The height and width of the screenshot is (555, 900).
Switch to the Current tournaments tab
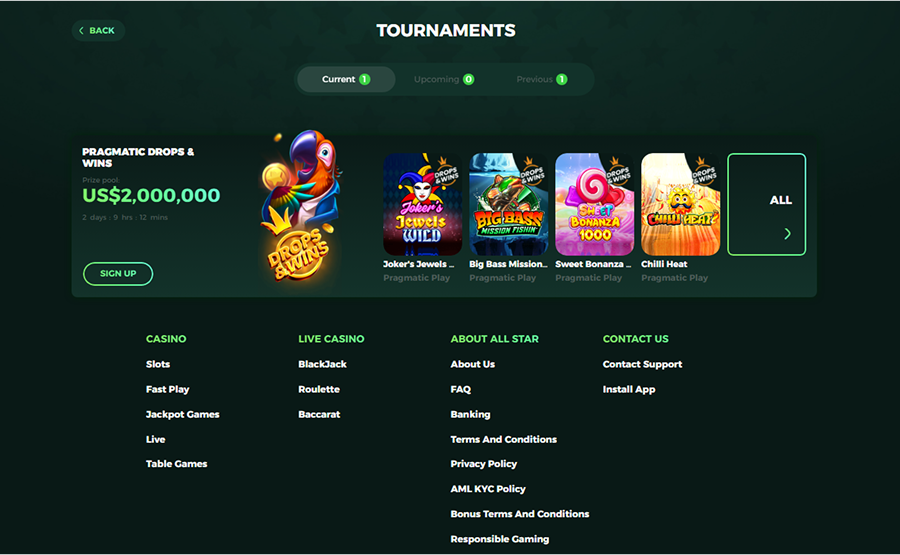tap(346, 79)
